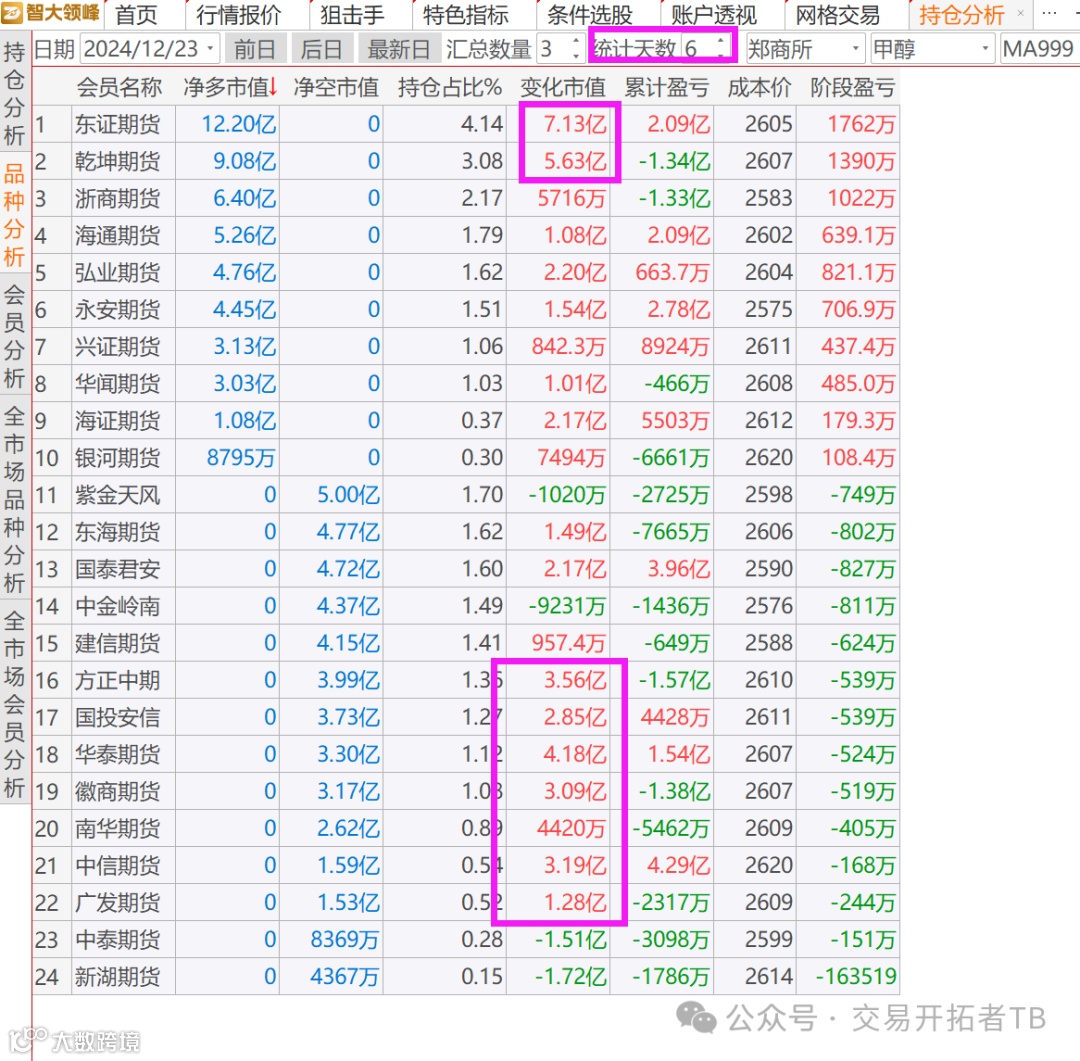The image size is (1080, 1061).
Task: Select the 南华期货 row
Action: coord(466,829)
